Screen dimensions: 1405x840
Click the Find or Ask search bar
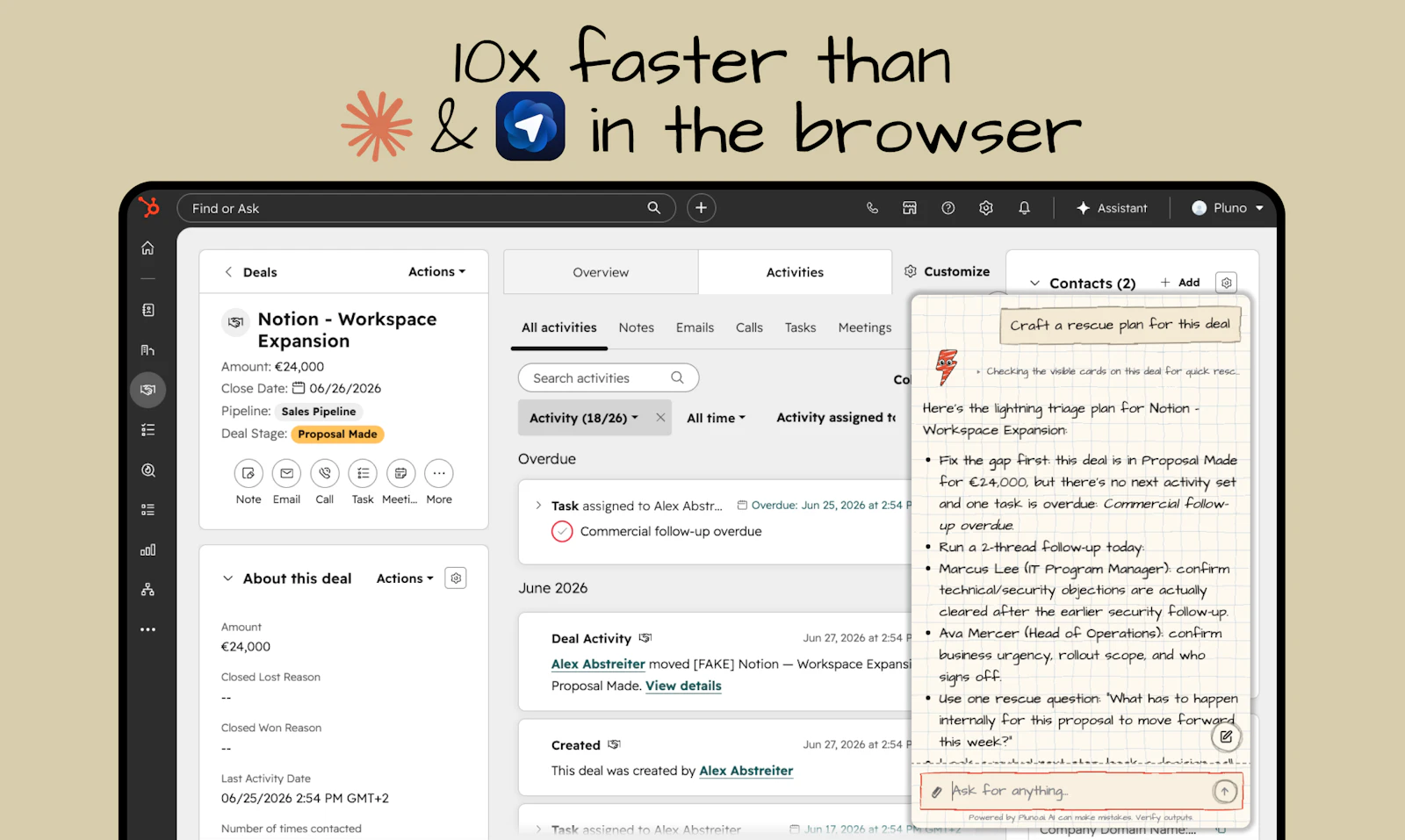pos(426,208)
